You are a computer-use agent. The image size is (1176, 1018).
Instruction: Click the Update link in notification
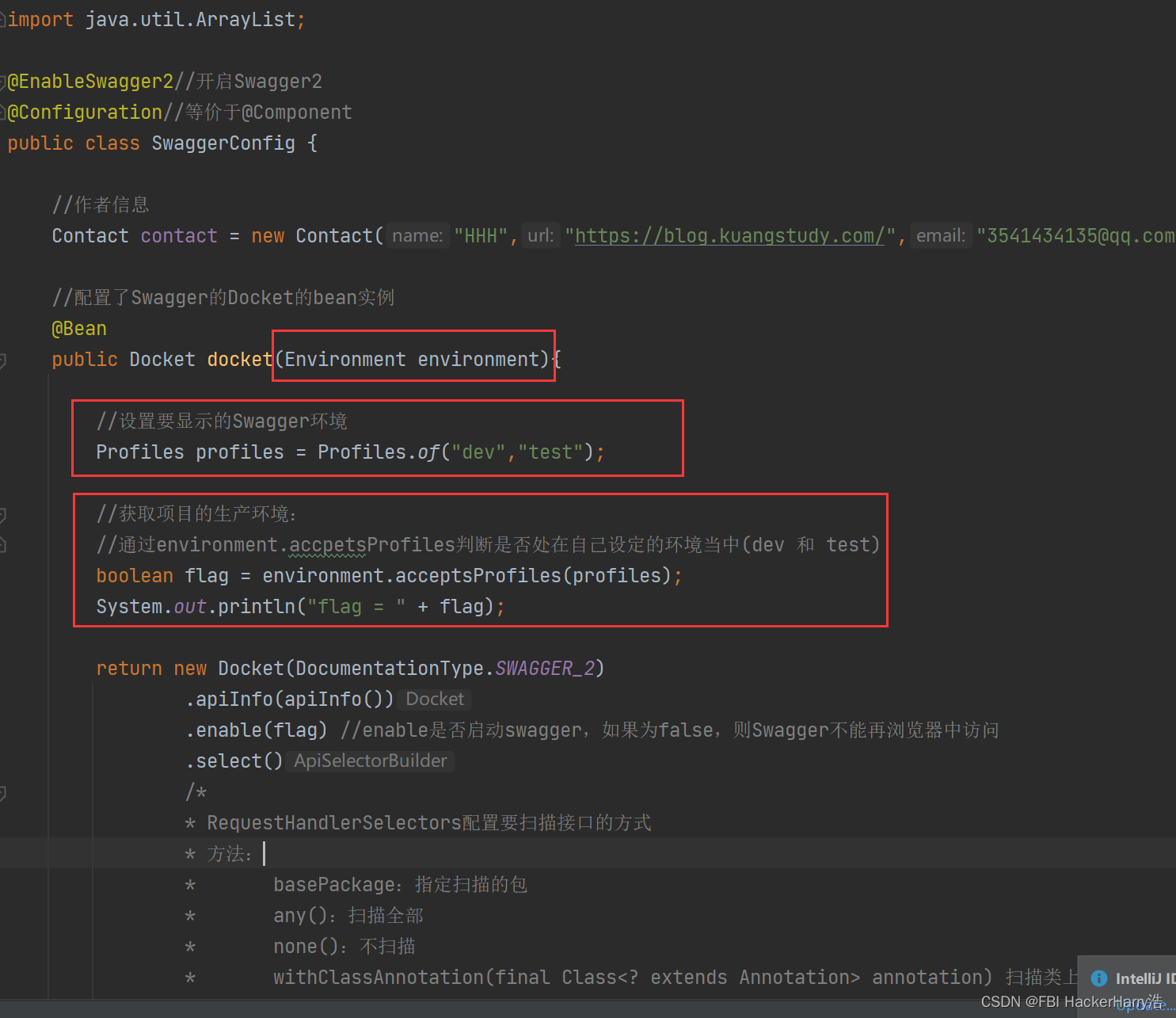coord(1144,1006)
